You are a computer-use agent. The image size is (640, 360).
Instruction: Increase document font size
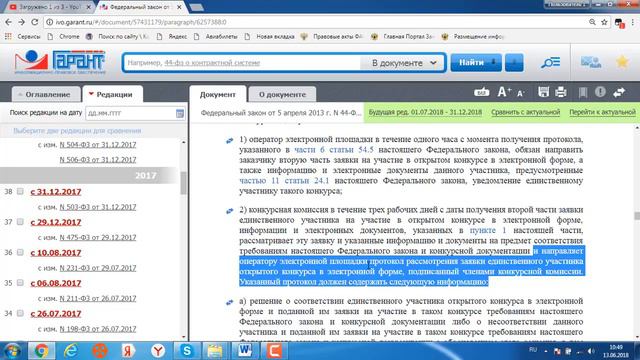coord(504,92)
